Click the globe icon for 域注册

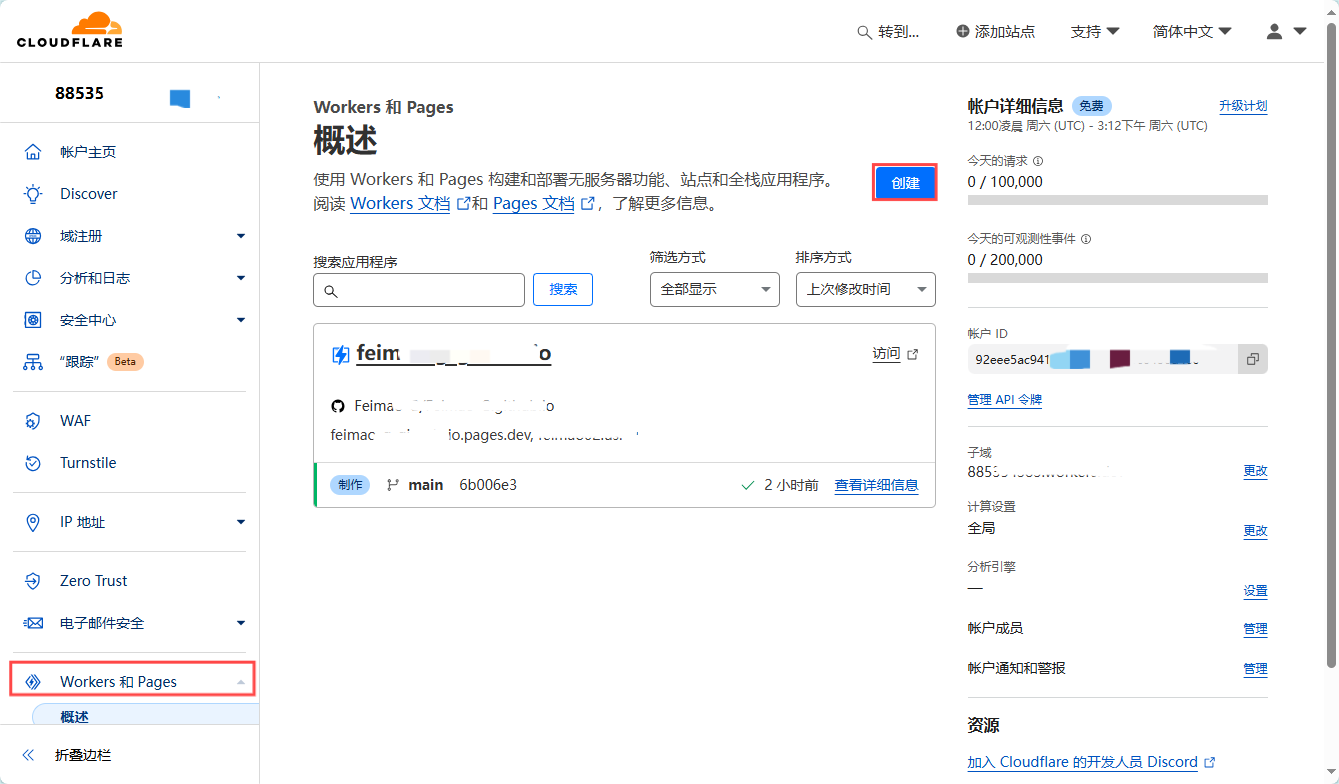pyautogui.click(x=33, y=236)
